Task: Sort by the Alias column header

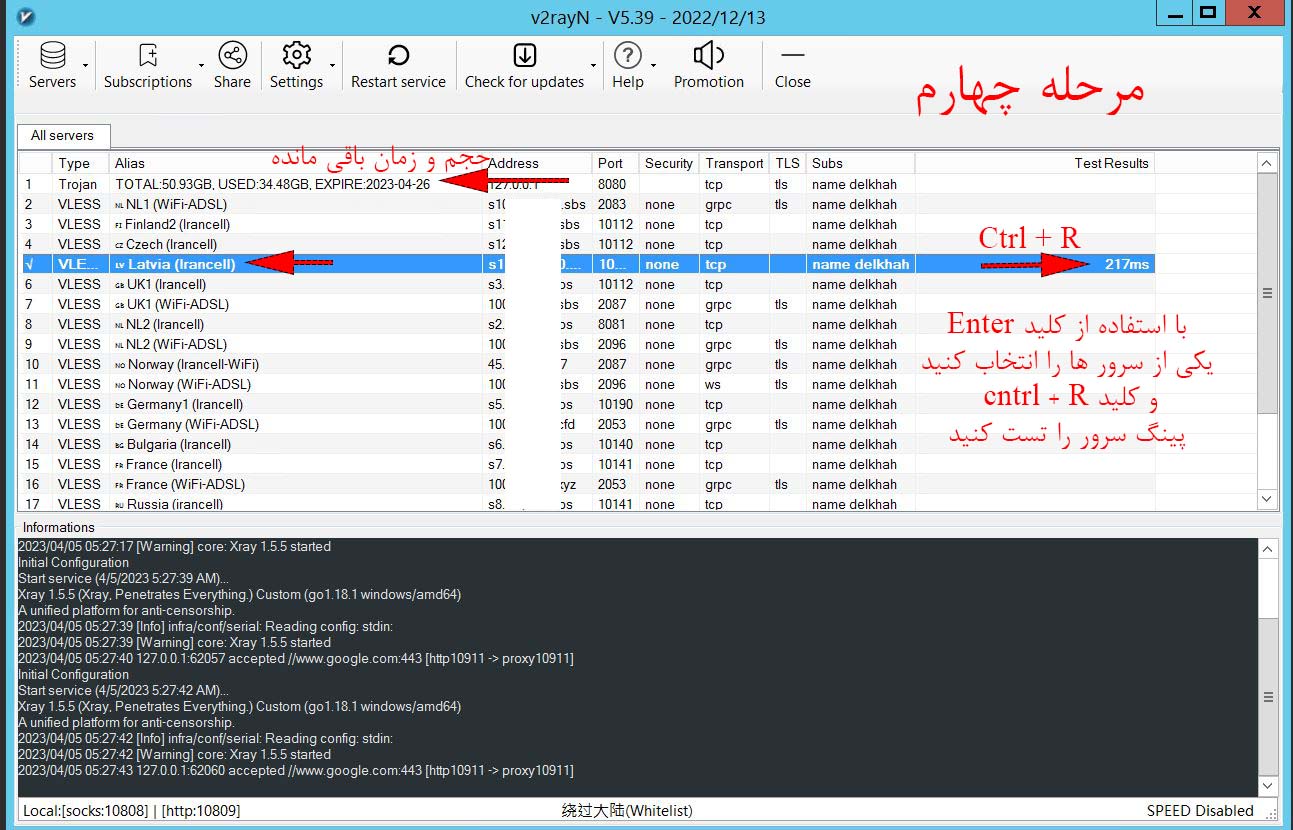Action: (296, 163)
